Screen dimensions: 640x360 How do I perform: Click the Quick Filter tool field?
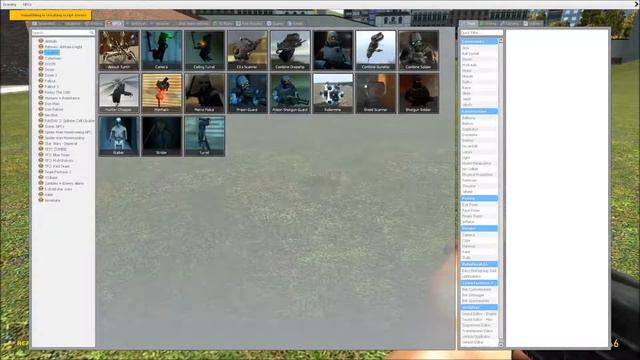(482, 33)
